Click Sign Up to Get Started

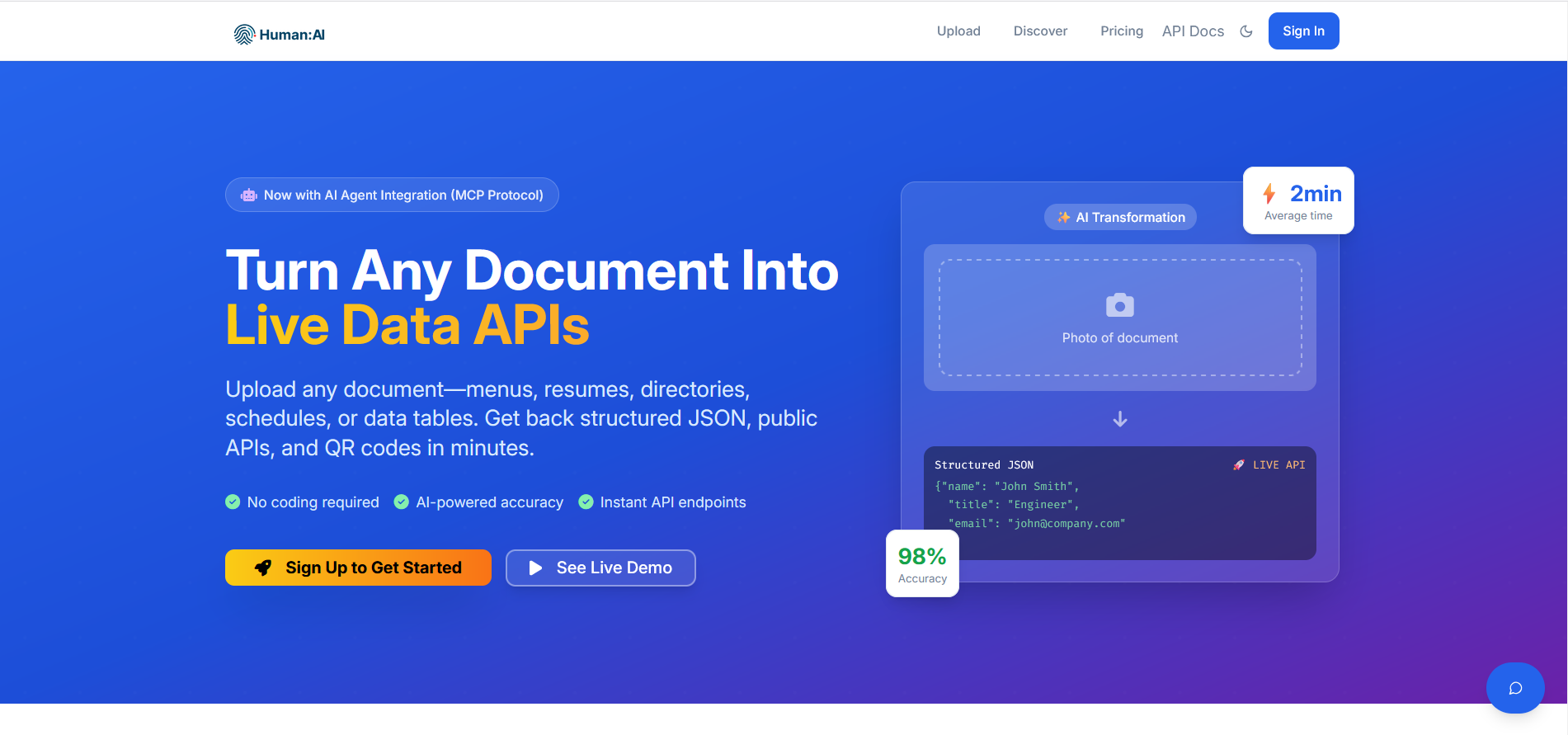click(x=358, y=568)
